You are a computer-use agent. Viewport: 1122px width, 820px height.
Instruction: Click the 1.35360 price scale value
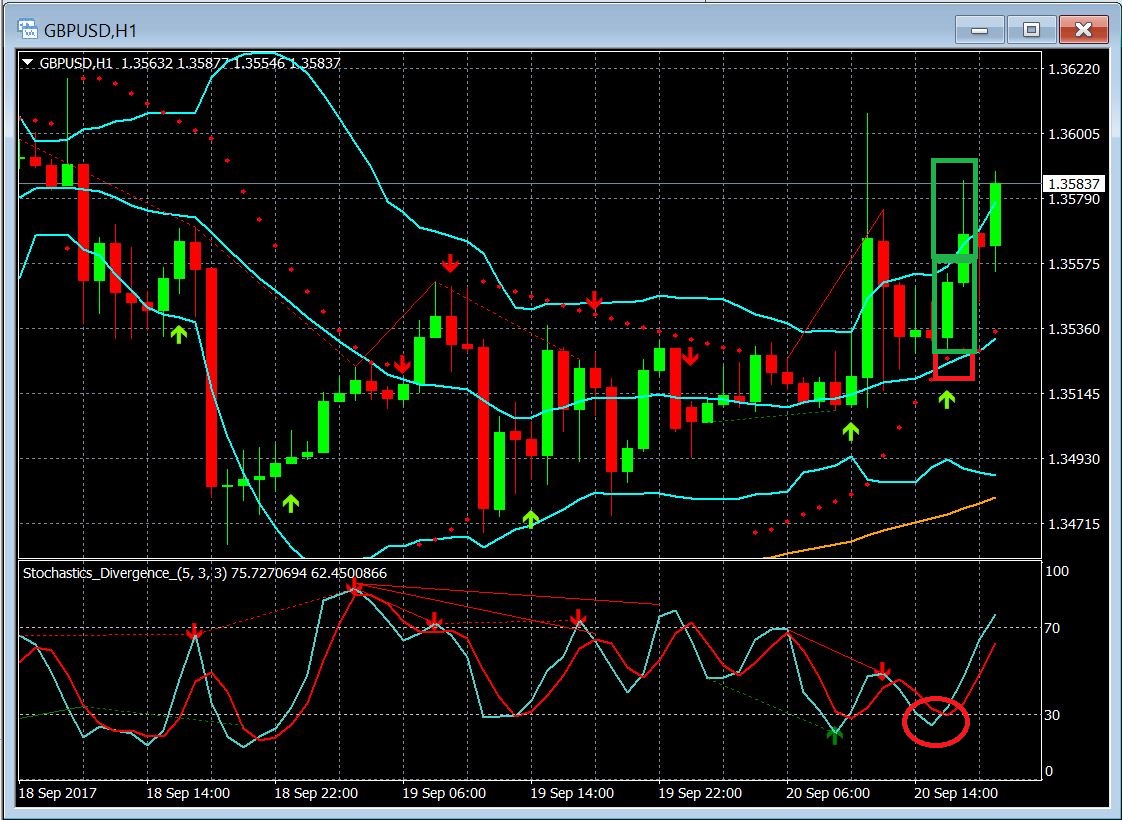click(1073, 329)
